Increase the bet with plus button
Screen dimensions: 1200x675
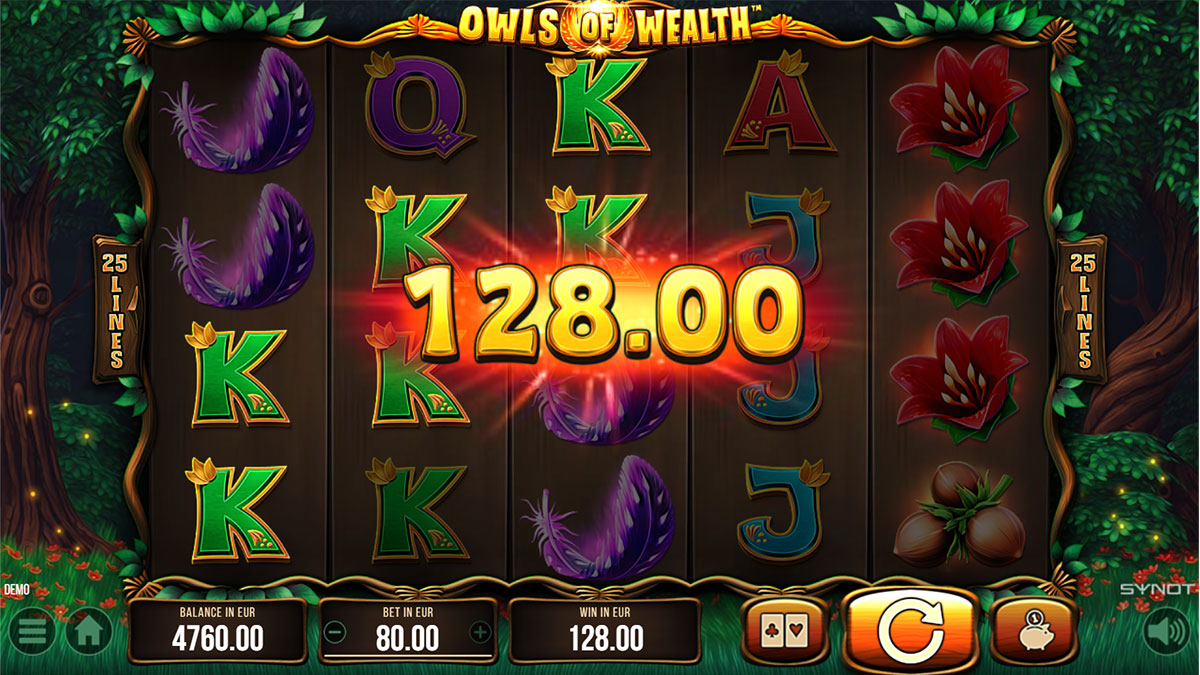[x=480, y=632]
